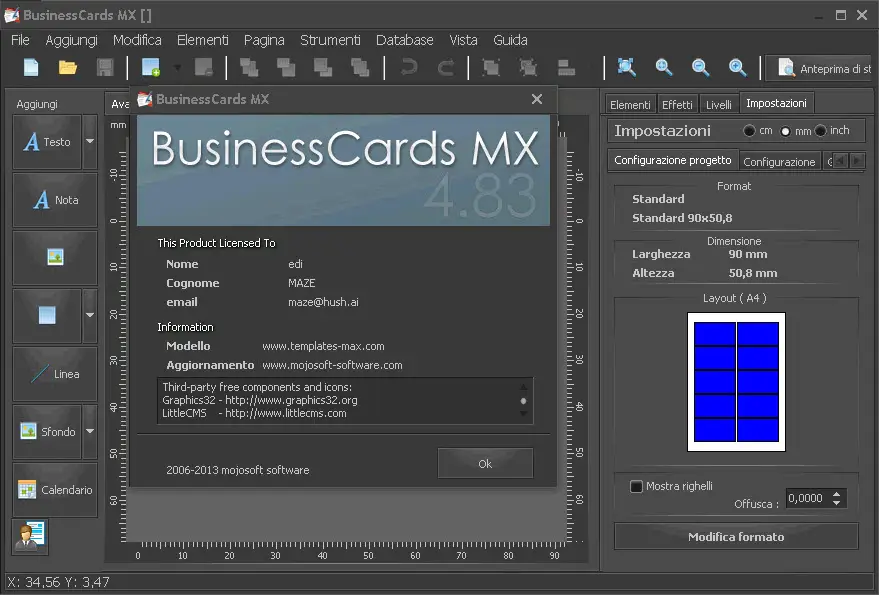Click the Standard 90x50,8 format text
Viewport: 879px width, 595px height.
(x=682, y=218)
